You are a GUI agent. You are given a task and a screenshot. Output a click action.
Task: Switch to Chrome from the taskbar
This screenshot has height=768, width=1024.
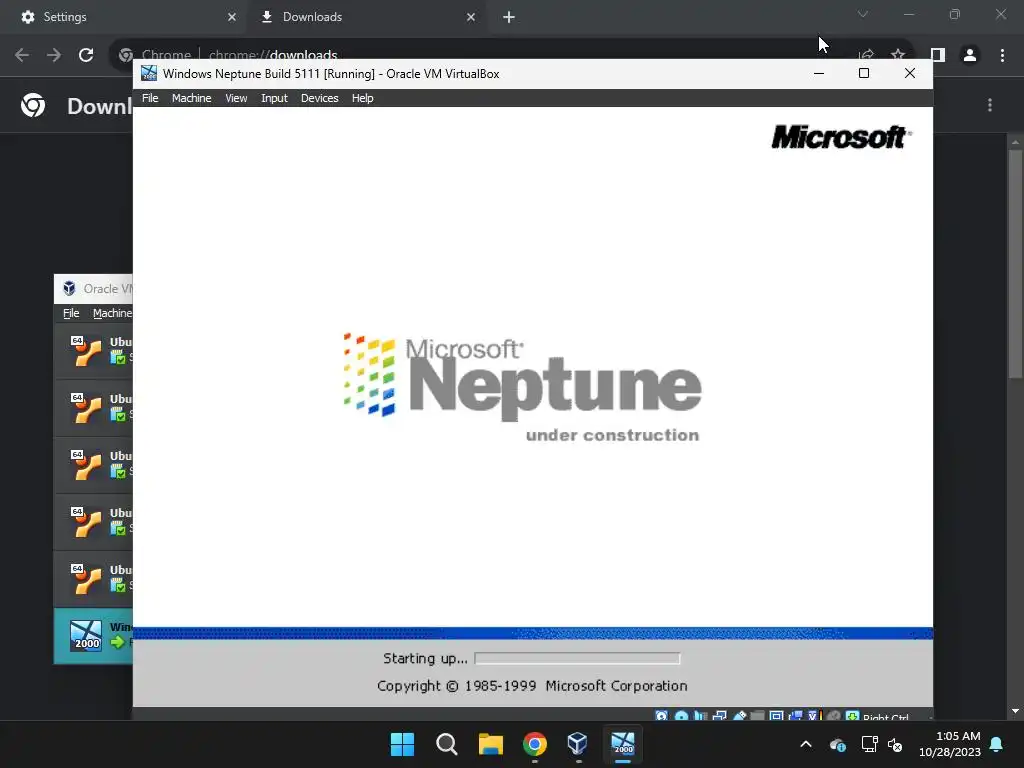534,744
